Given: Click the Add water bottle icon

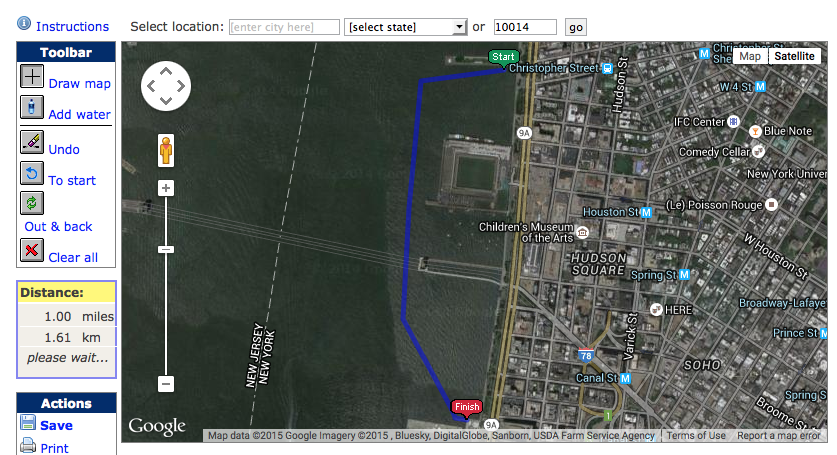Looking at the screenshot, I should coord(32,107).
